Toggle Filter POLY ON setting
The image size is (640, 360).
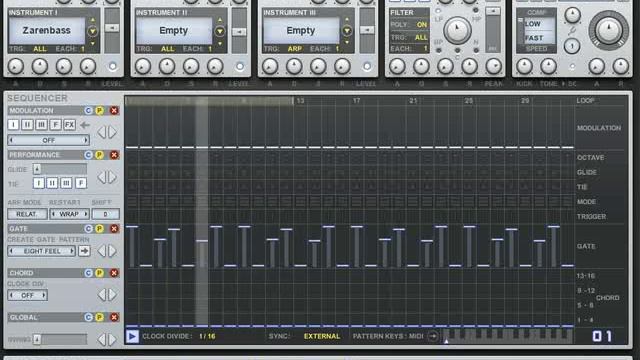click(x=422, y=24)
